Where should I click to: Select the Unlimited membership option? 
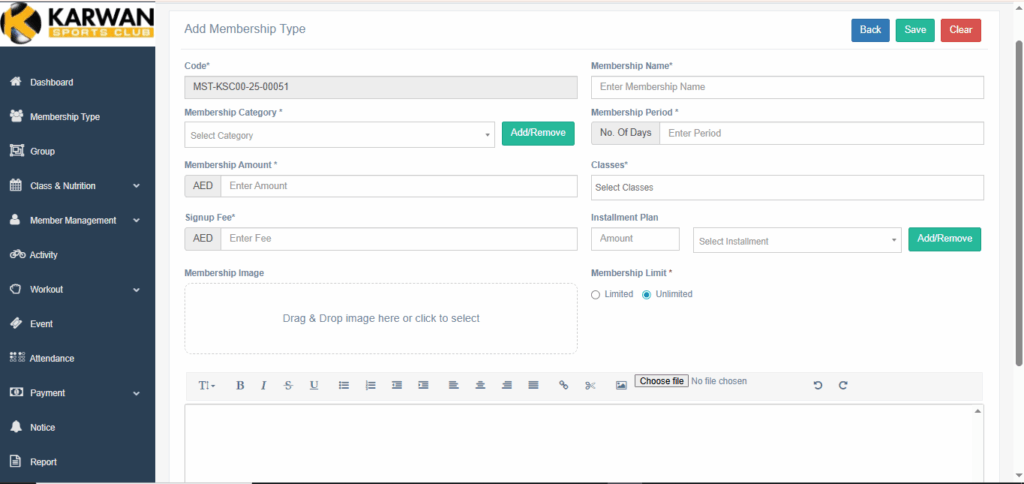click(x=647, y=295)
